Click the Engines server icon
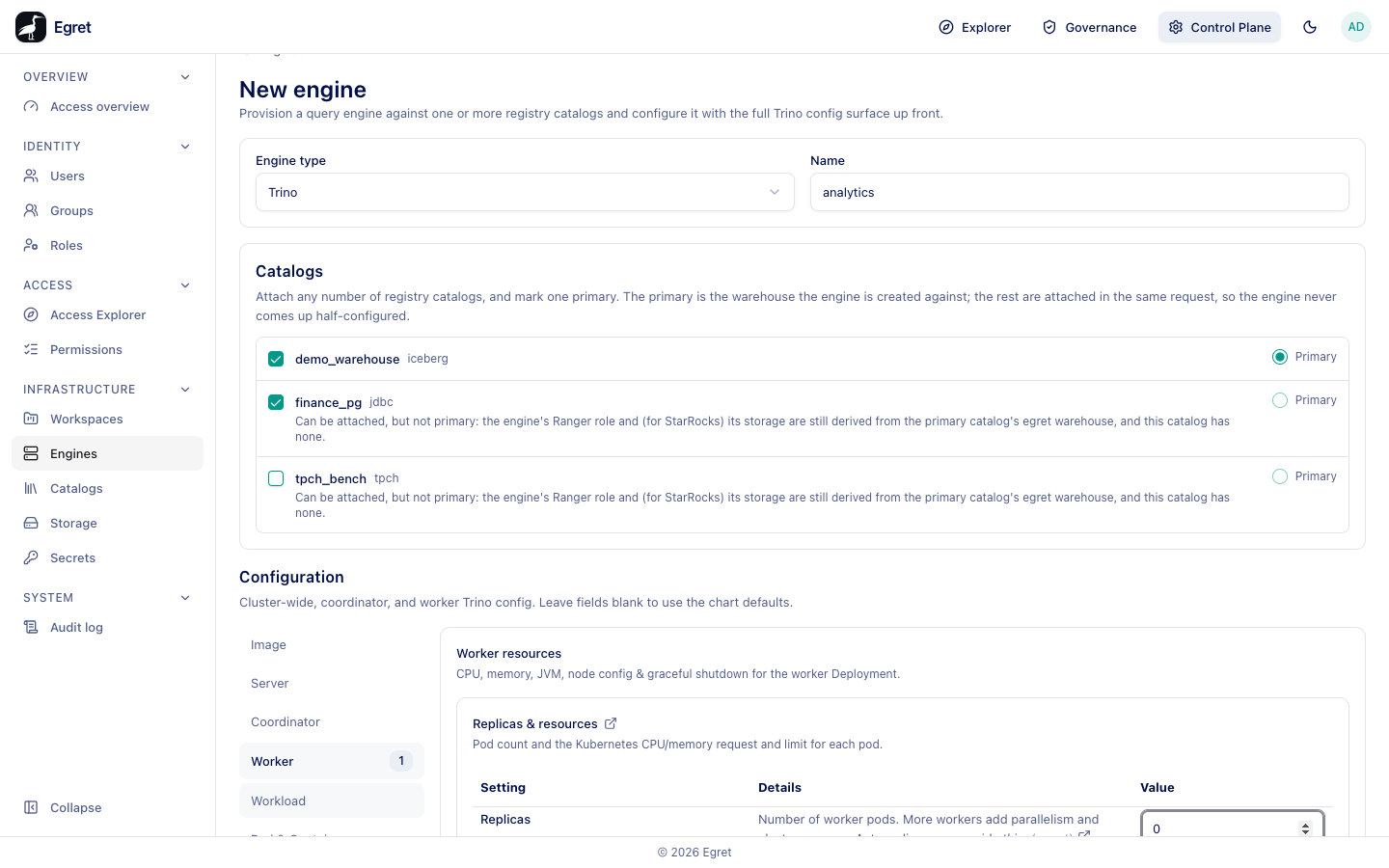The width and height of the screenshot is (1389, 868). pos(31,453)
